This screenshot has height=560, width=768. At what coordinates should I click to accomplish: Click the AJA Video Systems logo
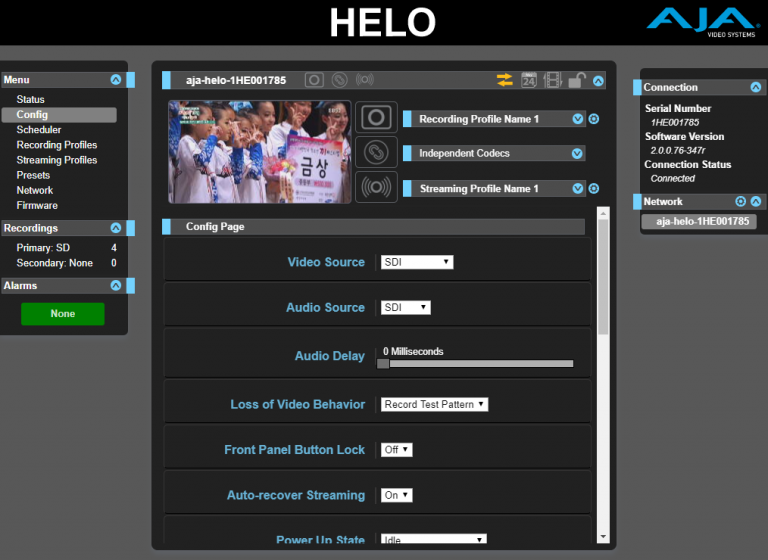point(702,22)
